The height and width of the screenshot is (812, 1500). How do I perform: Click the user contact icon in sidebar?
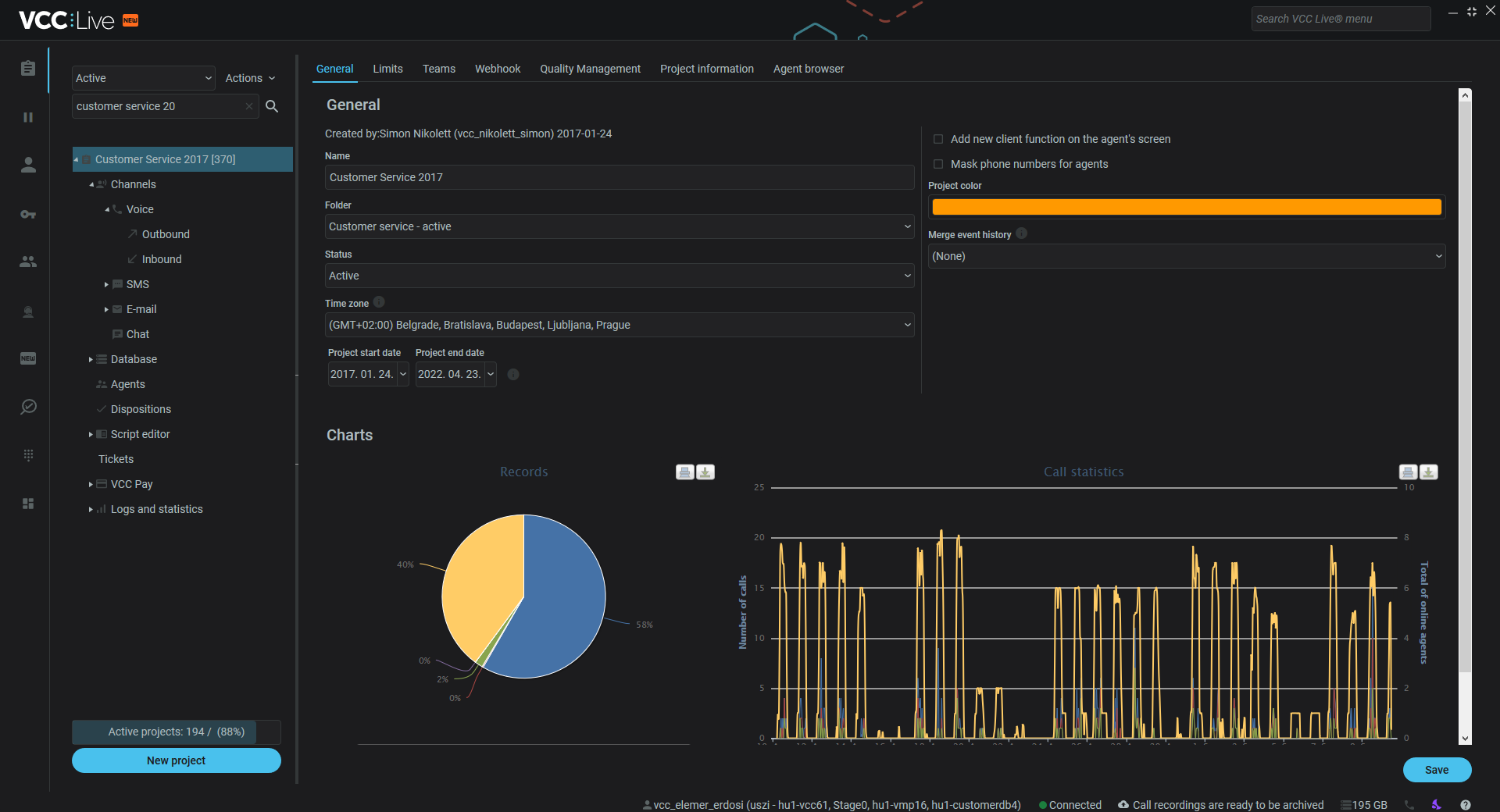click(28, 165)
